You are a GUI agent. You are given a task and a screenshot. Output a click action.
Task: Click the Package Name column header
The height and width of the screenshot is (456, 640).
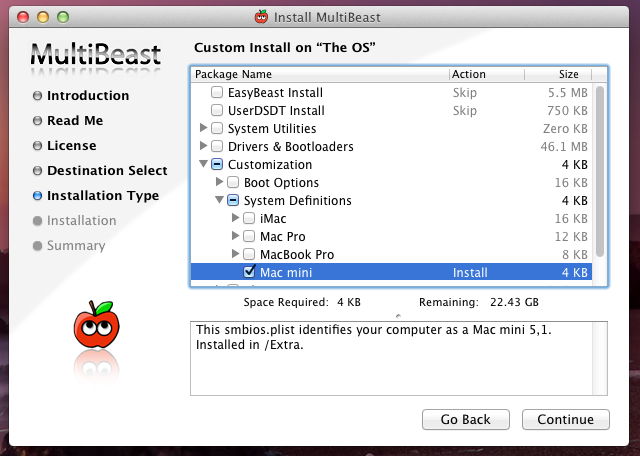click(320, 74)
